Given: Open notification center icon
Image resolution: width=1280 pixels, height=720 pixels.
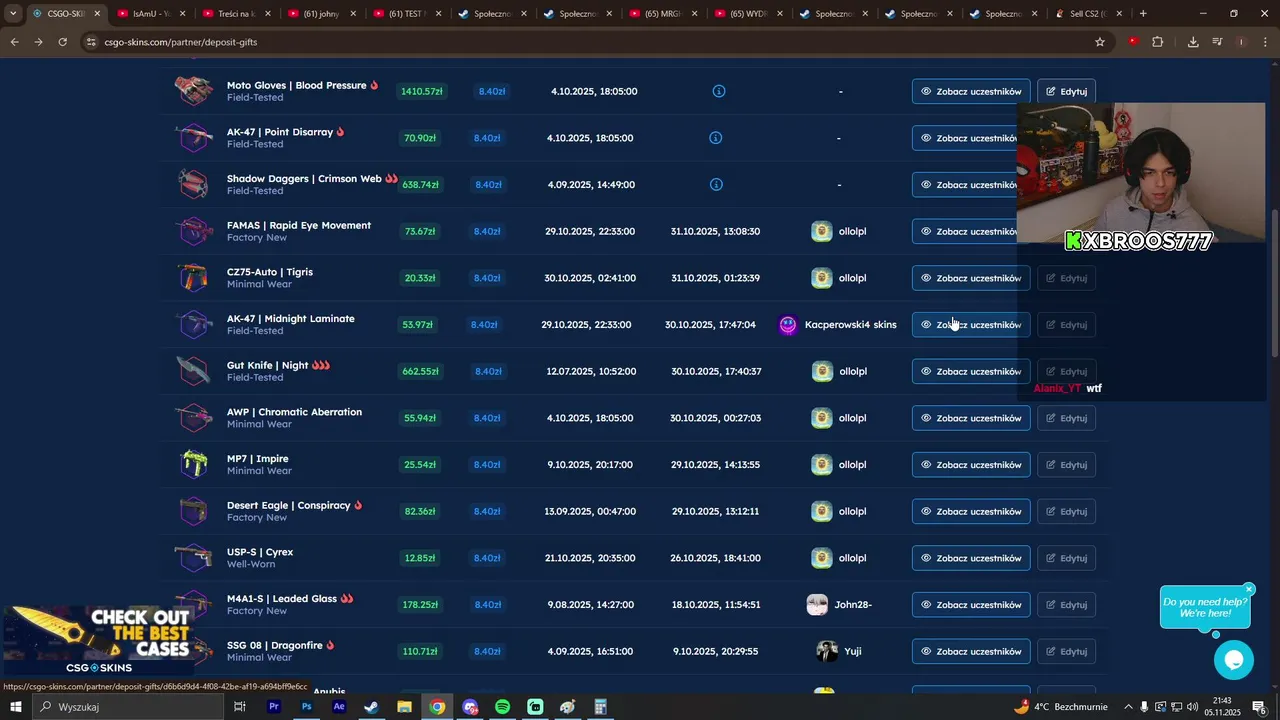Looking at the screenshot, I should point(1260,707).
